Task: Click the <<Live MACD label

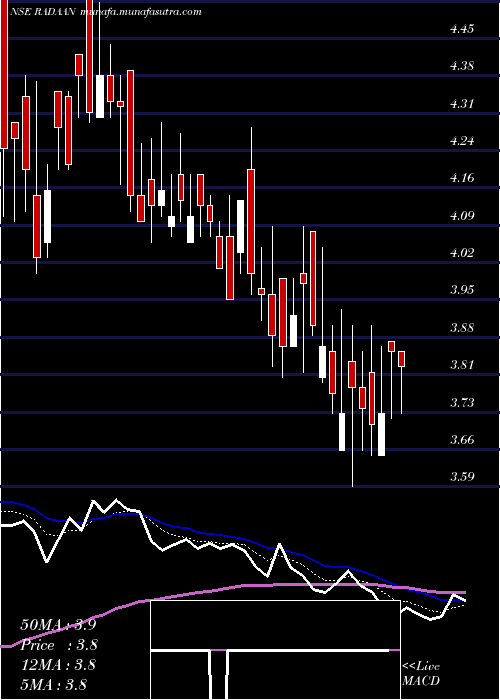Action: pos(421,674)
